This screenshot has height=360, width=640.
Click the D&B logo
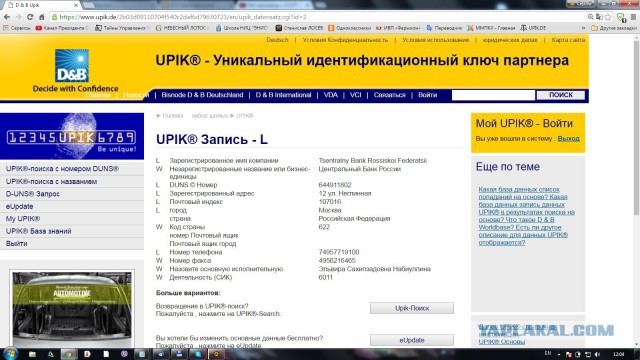click(x=72, y=66)
